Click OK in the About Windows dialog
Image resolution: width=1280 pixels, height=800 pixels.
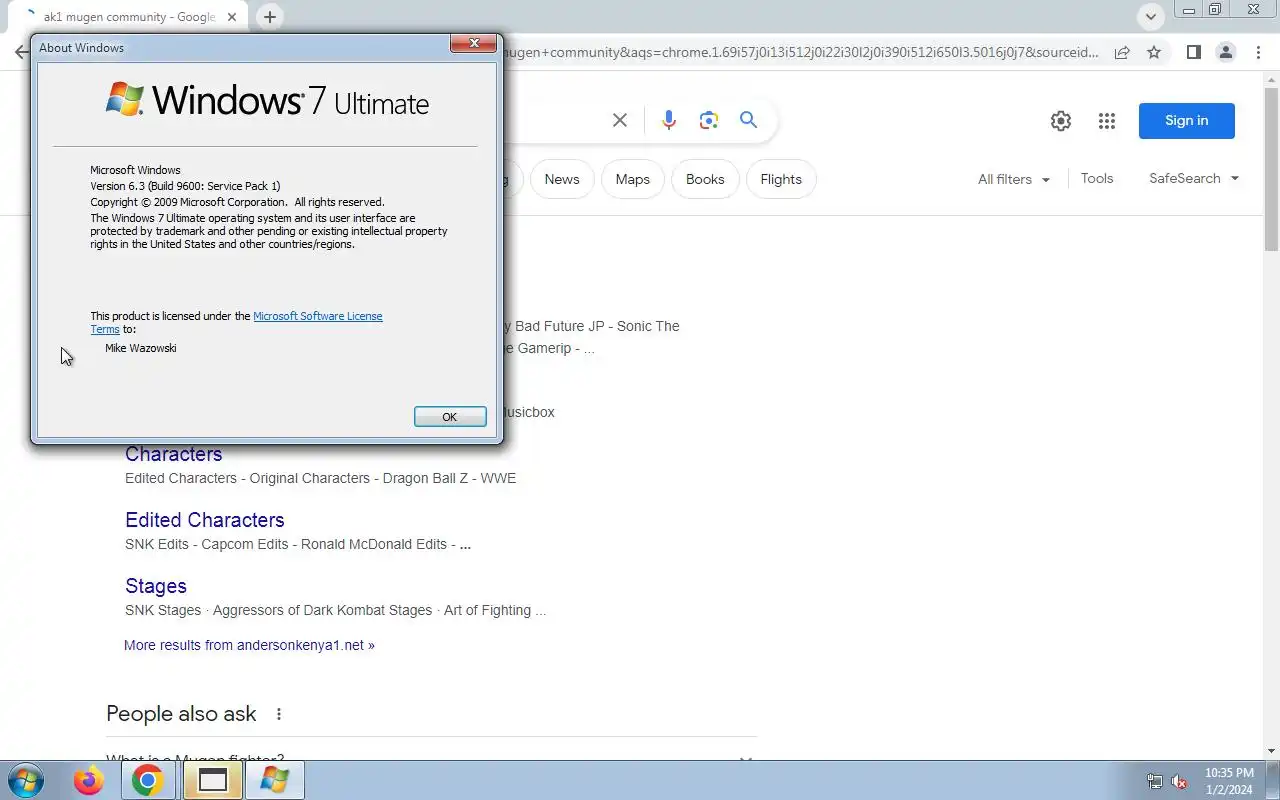[450, 417]
